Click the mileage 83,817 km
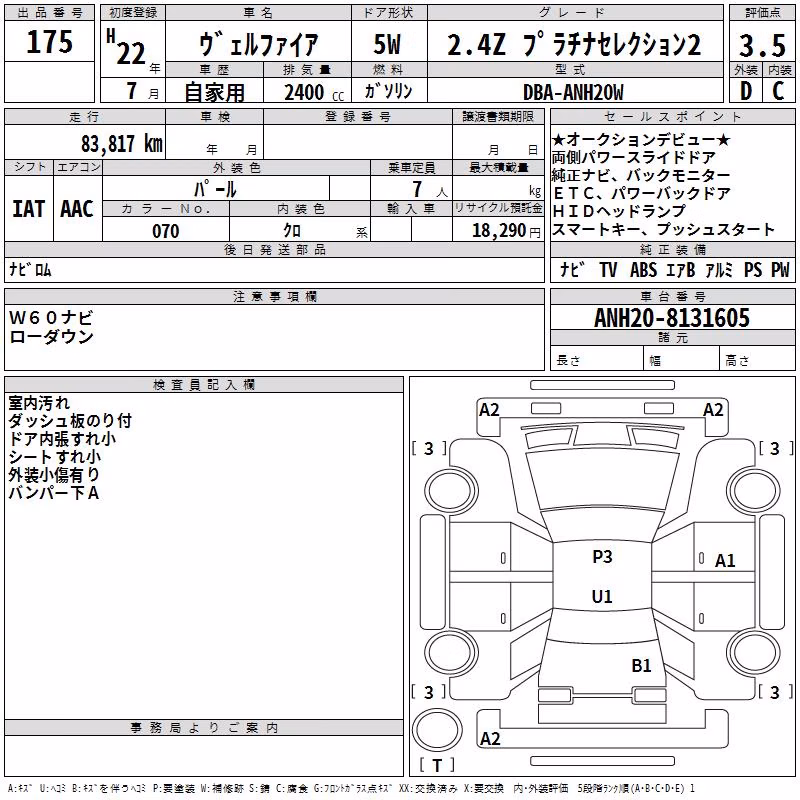800x800 pixels. tap(122, 144)
